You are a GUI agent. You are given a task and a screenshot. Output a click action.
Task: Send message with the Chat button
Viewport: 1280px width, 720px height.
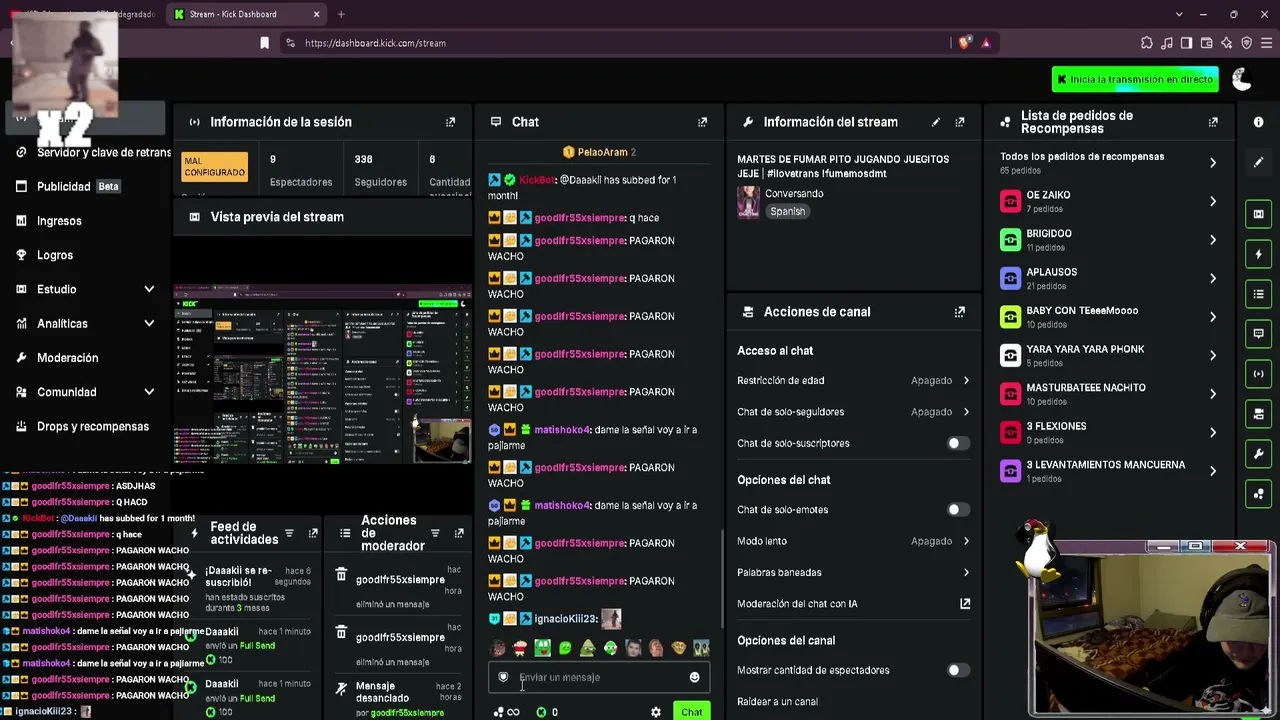(x=692, y=712)
